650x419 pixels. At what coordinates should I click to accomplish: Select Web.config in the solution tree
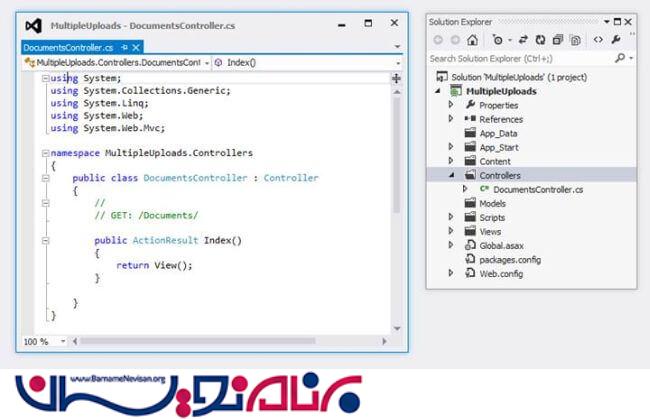click(x=502, y=273)
